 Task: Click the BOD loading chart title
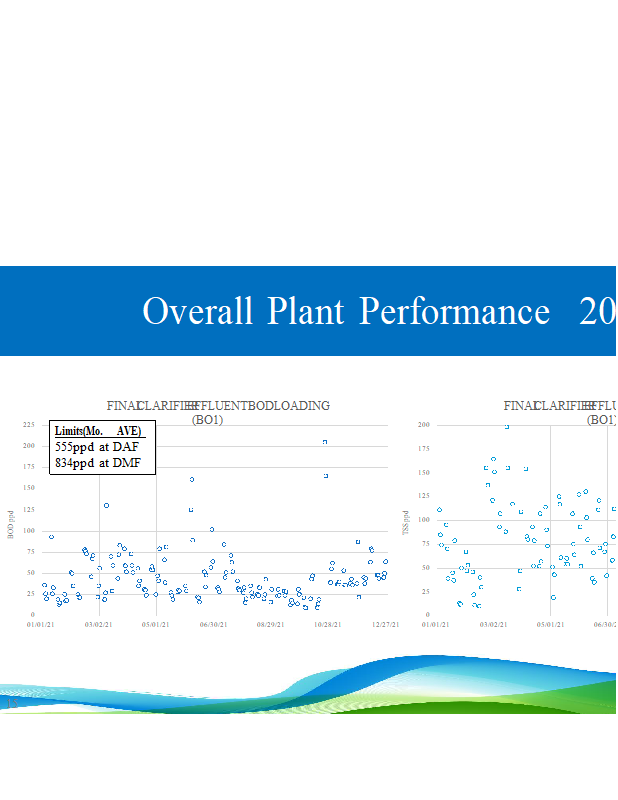[x=218, y=406]
